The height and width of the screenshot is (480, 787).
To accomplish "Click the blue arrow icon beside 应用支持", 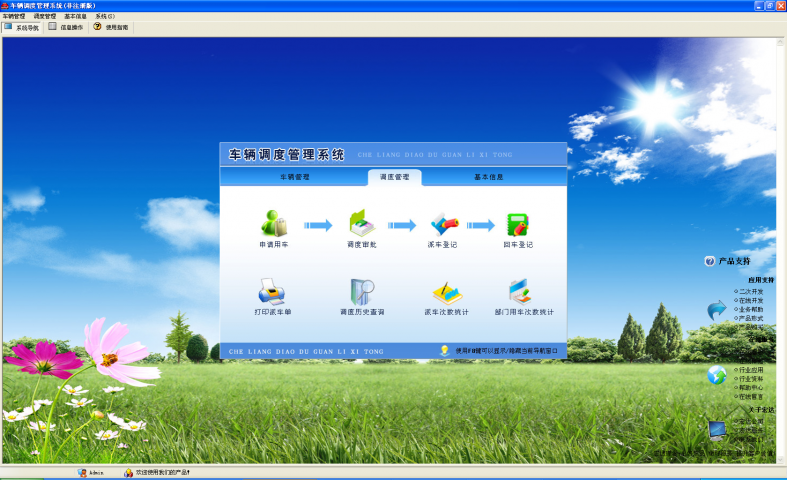I will [717, 310].
